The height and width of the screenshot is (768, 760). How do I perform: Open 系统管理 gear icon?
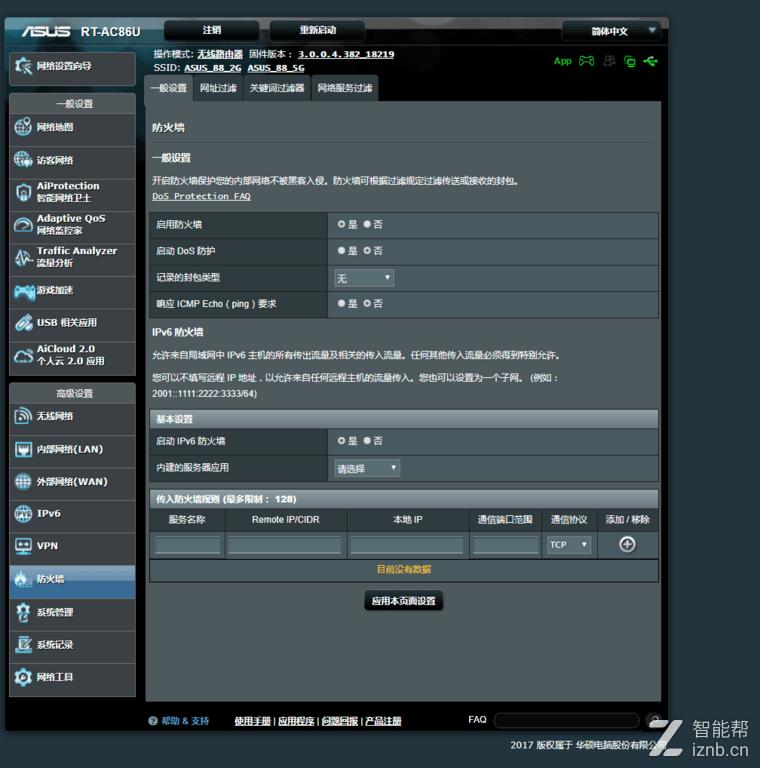pyautogui.click(x=23, y=612)
